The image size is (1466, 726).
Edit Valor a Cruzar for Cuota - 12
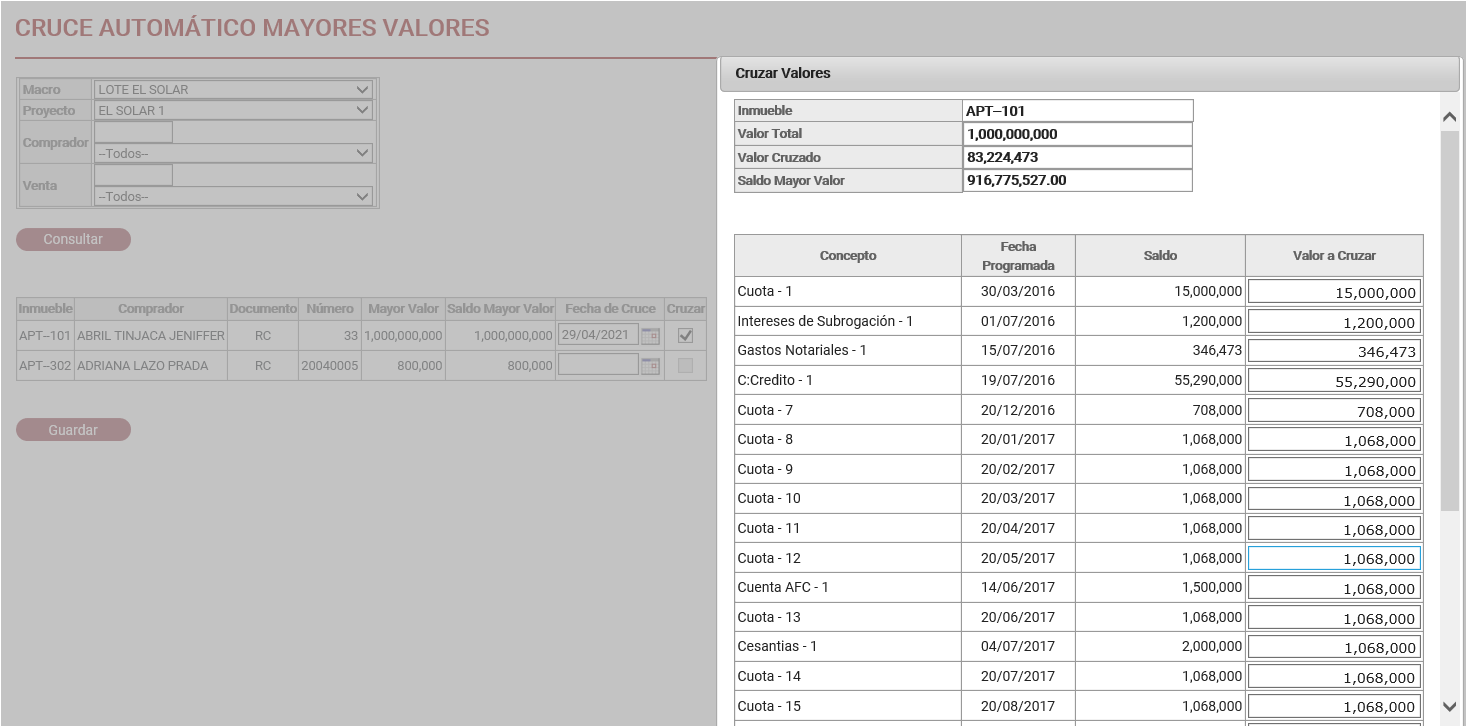point(1334,558)
